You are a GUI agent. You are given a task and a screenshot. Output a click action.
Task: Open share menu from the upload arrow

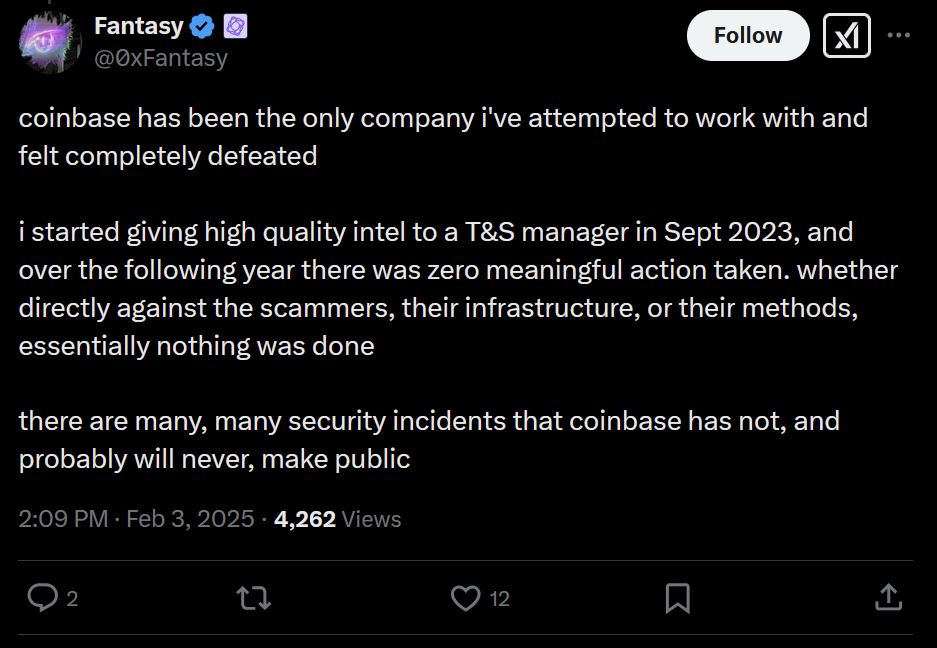pos(888,598)
